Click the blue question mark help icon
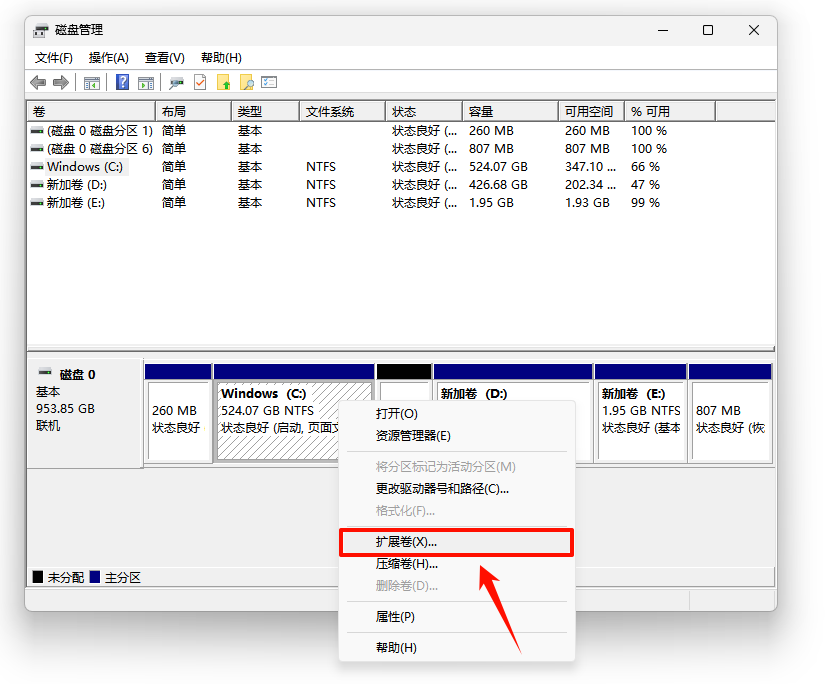The image size is (837, 684). (122, 83)
